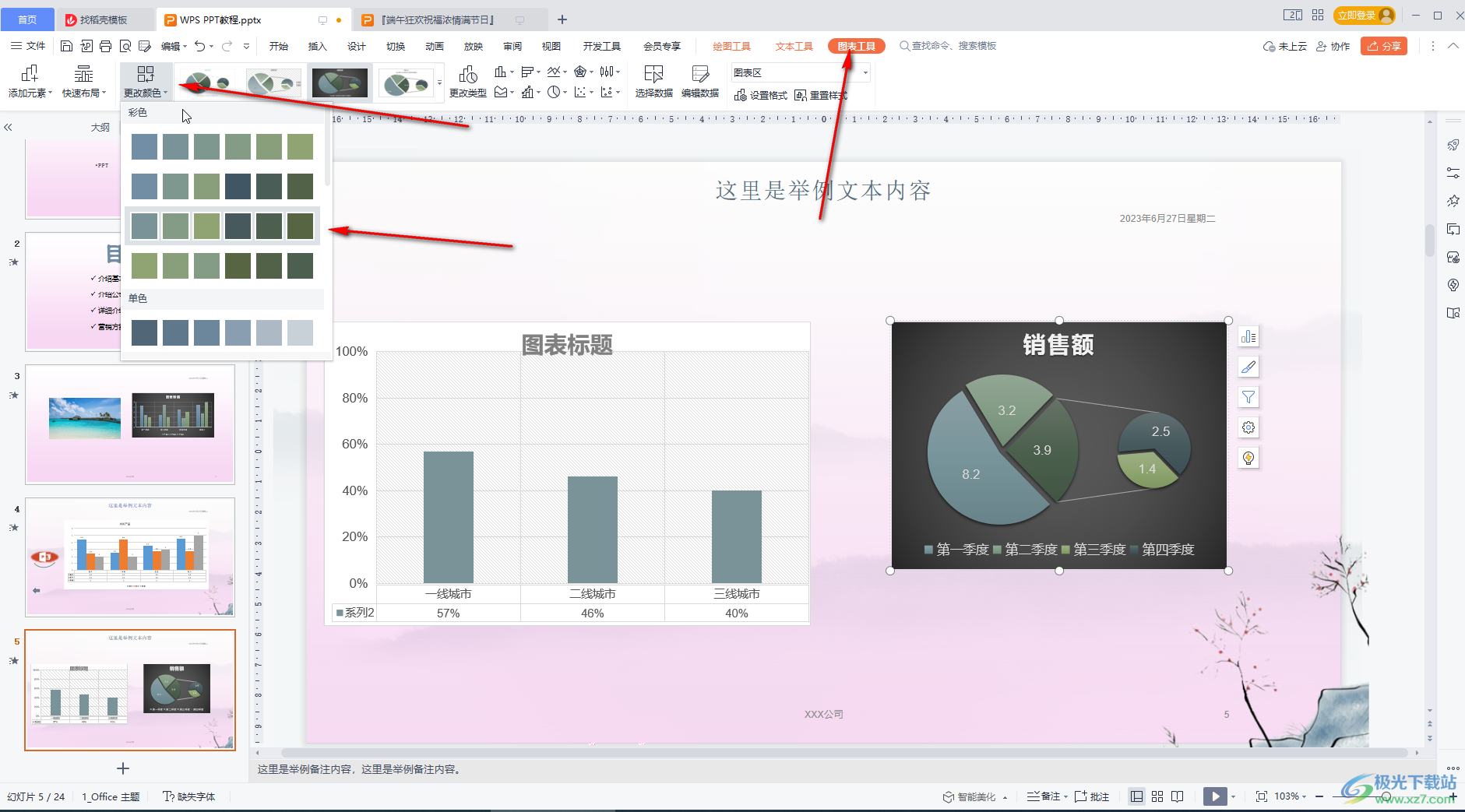Screen dimensions: 1465x812
Task: Collapse the Change Colors (更改颜色) dropdown
Action: click(146, 82)
